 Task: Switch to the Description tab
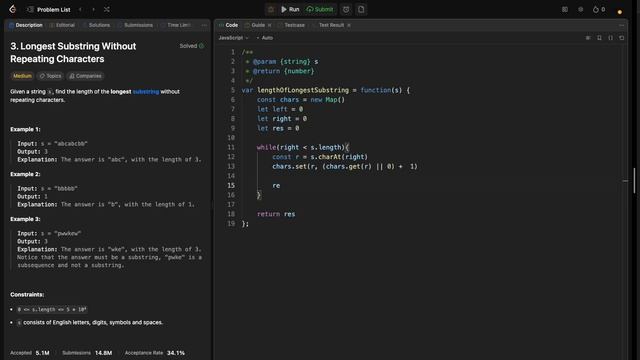point(26,25)
